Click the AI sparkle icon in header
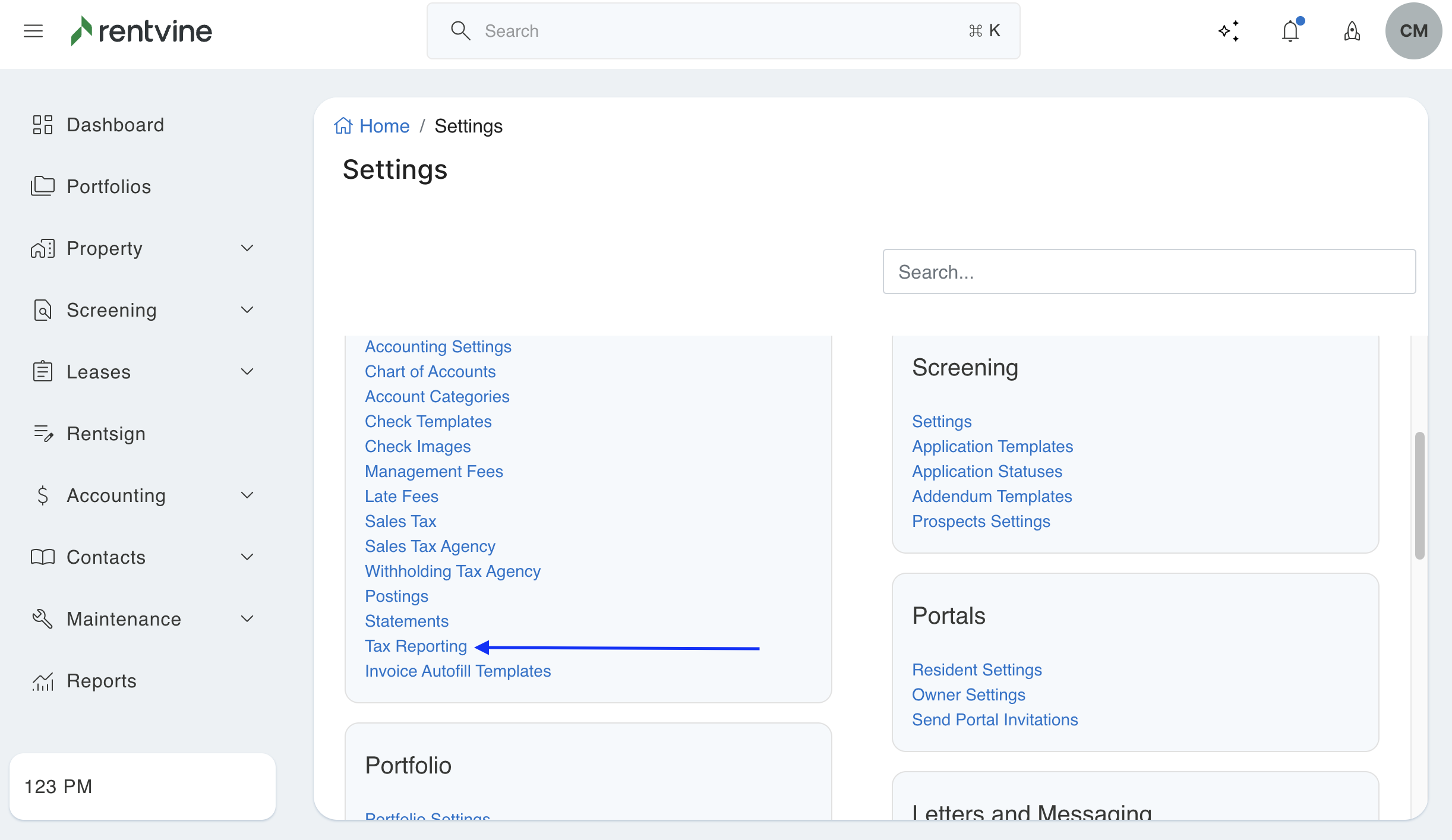The image size is (1452, 840). pyautogui.click(x=1229, y=31)
